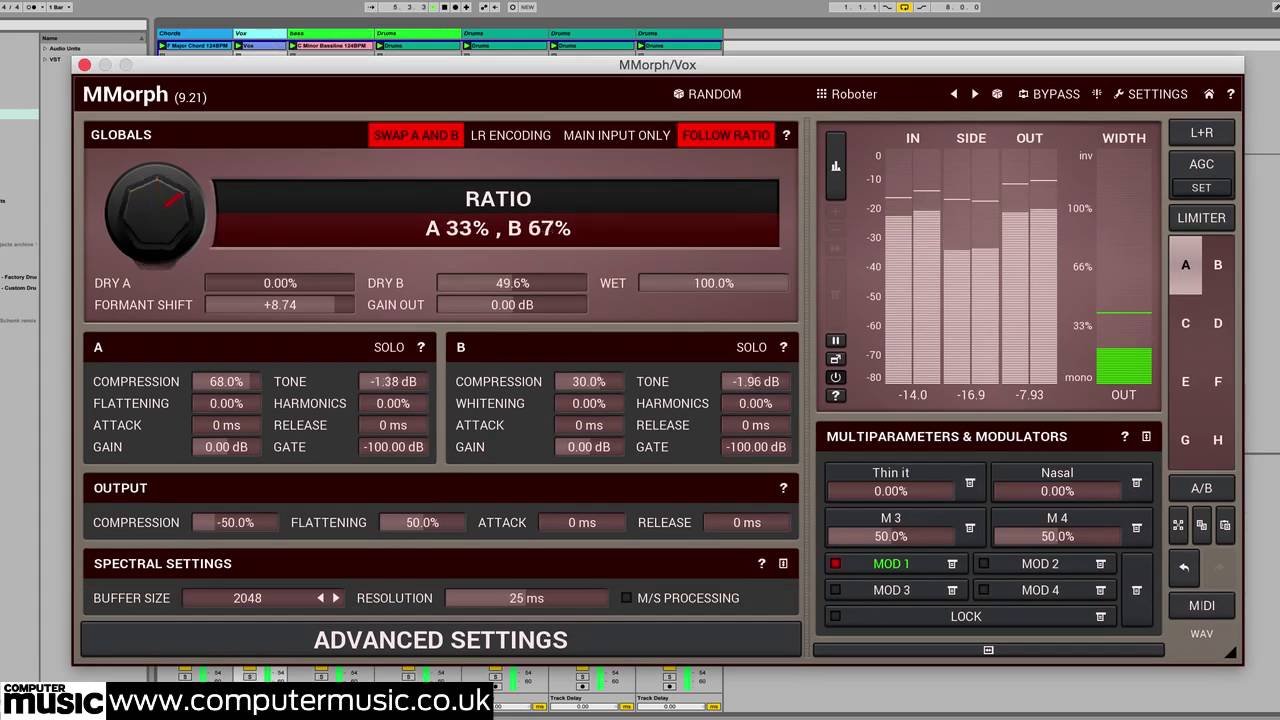Image resolution: width=1280 pixels, height=720 pixels.
Task: Go to the next preset arrow
Action: [975, 94]
